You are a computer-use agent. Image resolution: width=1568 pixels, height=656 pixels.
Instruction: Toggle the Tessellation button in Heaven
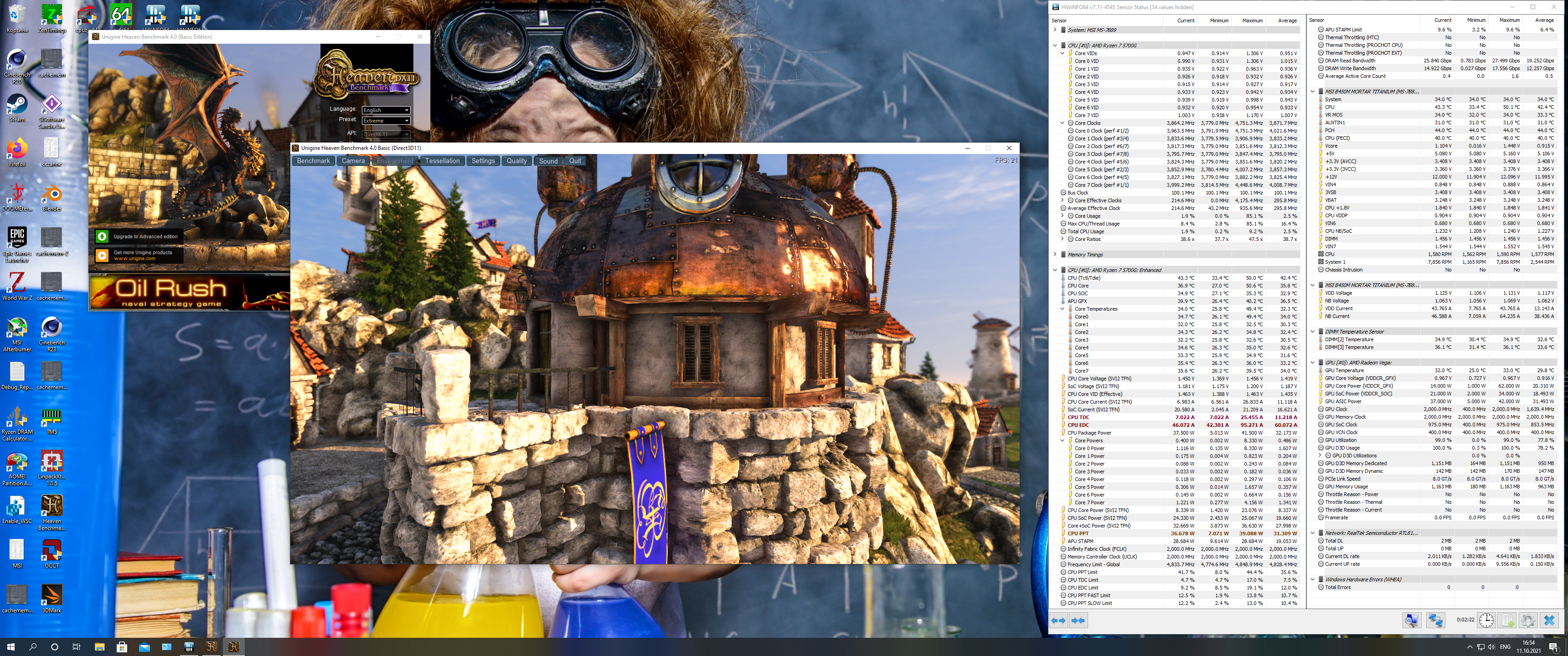(442, 161)
